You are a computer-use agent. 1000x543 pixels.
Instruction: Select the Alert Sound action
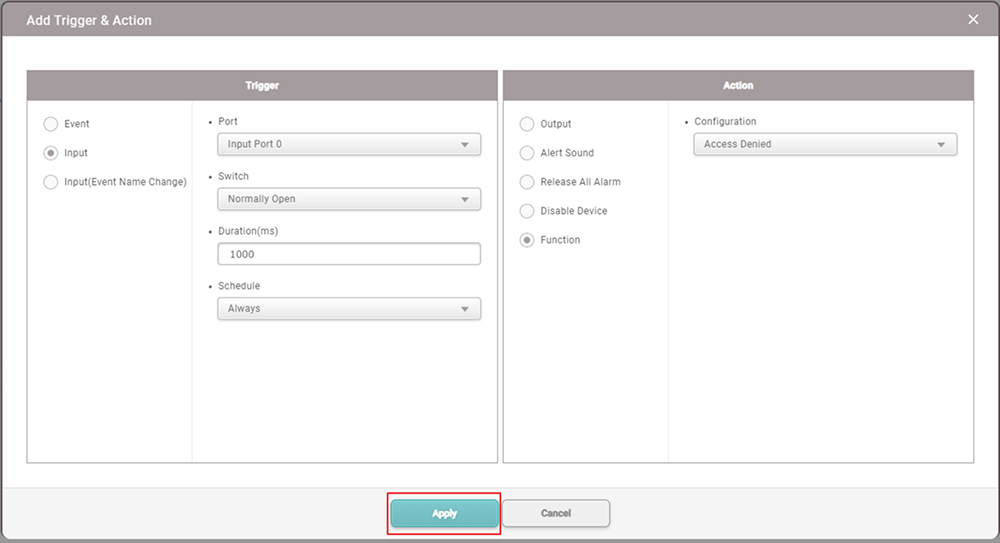(x=527, y=153)
